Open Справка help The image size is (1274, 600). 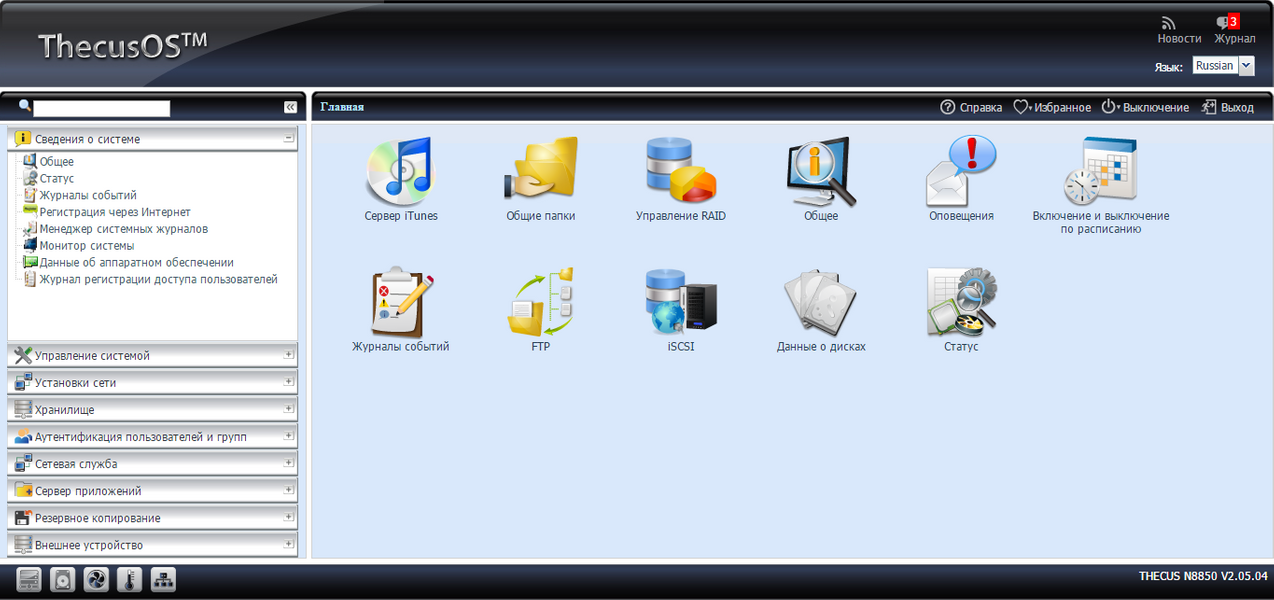click(x=971, y=107)
